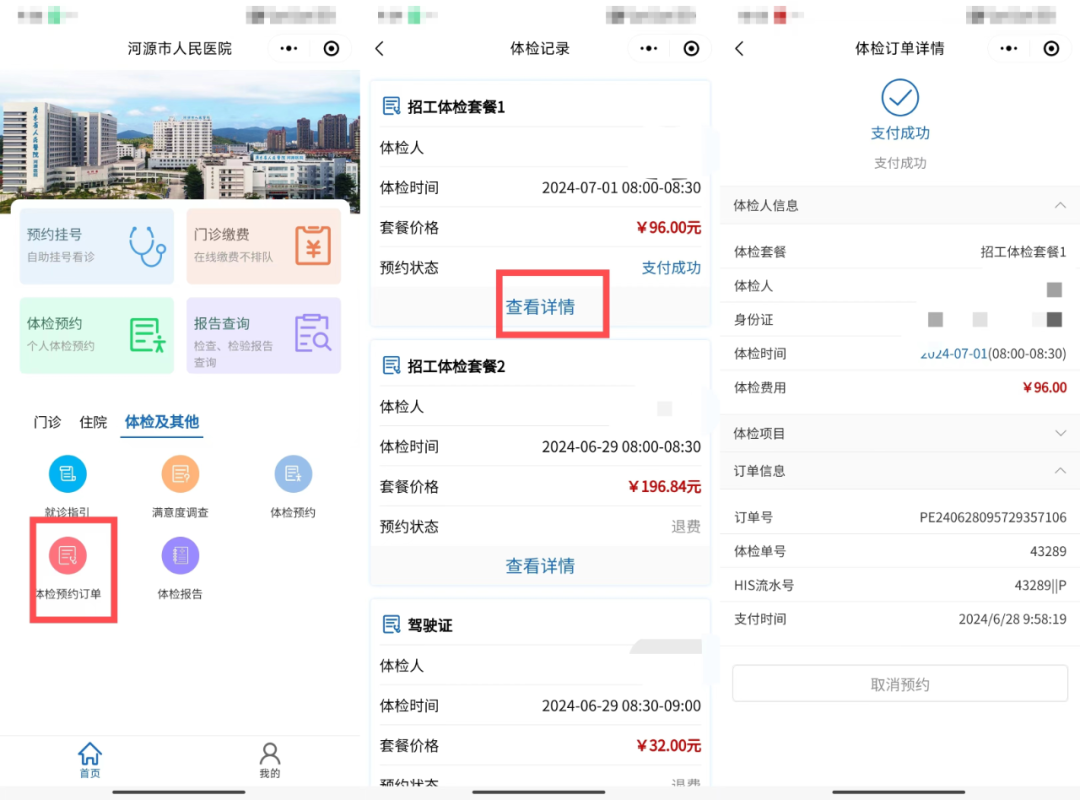This screenshot has height=800, width=1080.
Task: Tap the document icon beside 驾驶证
Action: 391,624
